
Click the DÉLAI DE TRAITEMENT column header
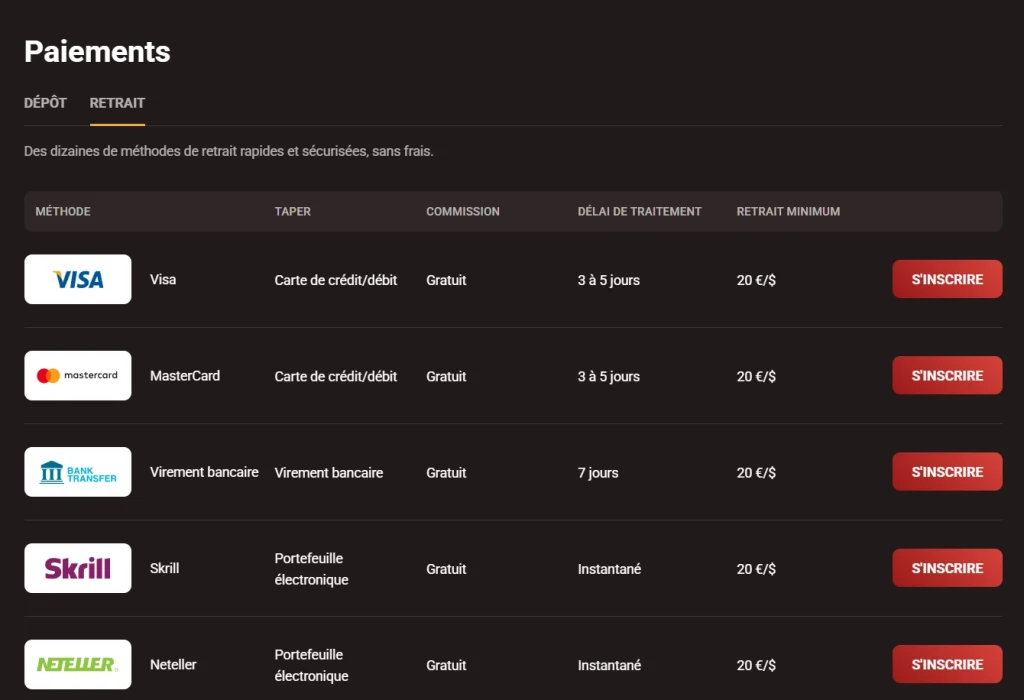point(639,212)
